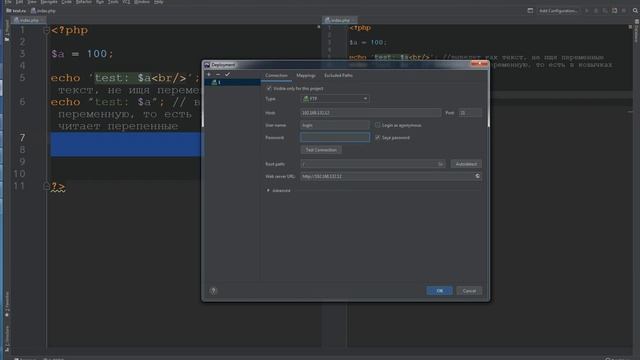This screenshot has height=360, width=640.
Task: Click the project structure toolbar icon
Action: (x=615, y=11)
